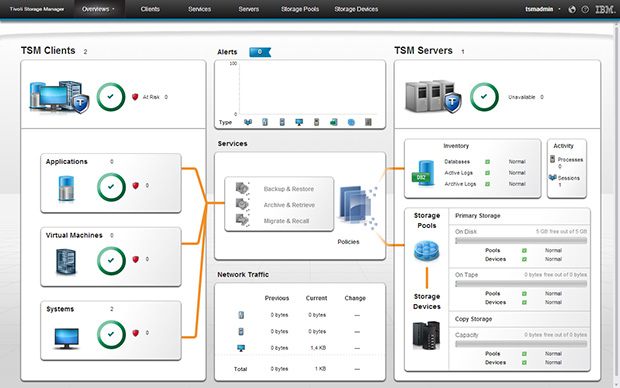The height and width of the screenshot is (388, 620).
Task: Click the Unavailable servers count
Action: 542,97
